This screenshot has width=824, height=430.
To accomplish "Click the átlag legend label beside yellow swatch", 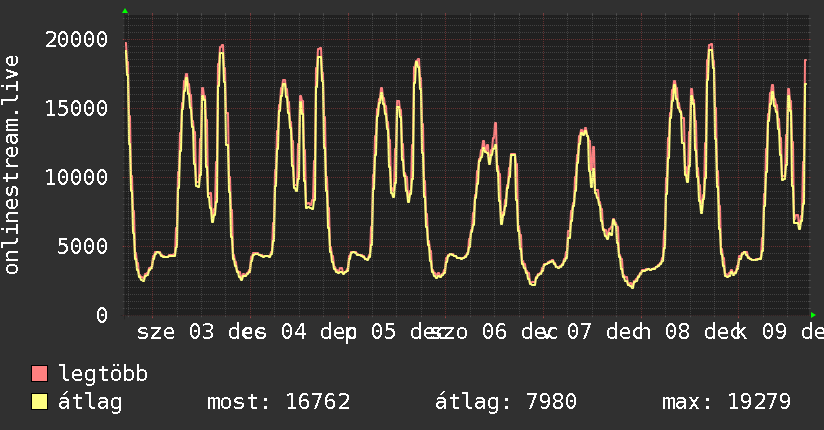I will point(90,402).
